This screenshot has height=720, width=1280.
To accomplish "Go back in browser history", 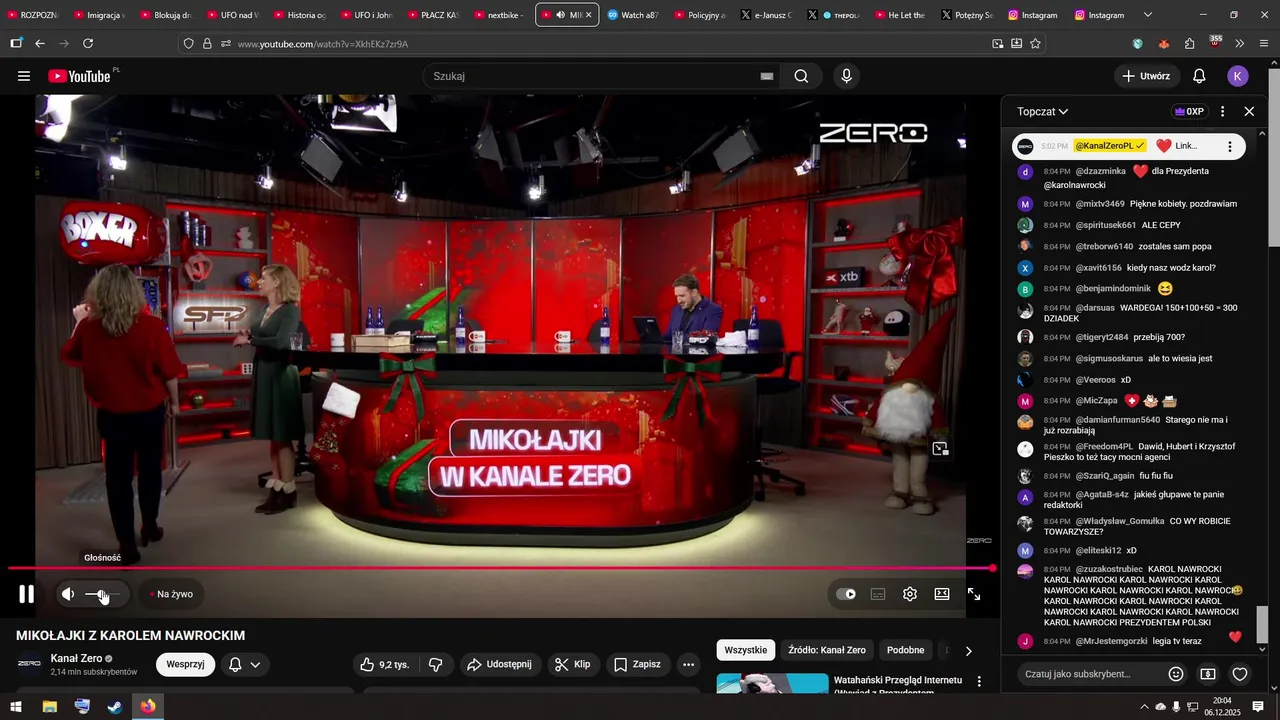I will coord(40,44).
